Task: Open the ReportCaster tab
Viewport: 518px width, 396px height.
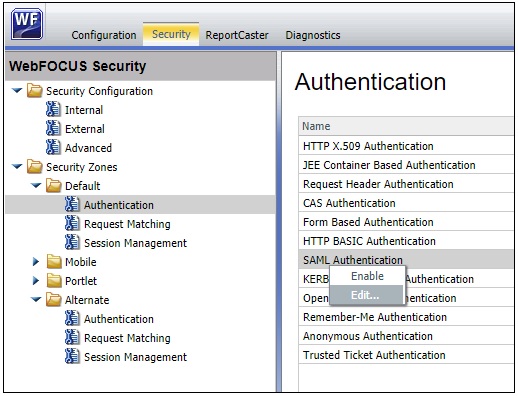Action: click(x=237, y=35)
